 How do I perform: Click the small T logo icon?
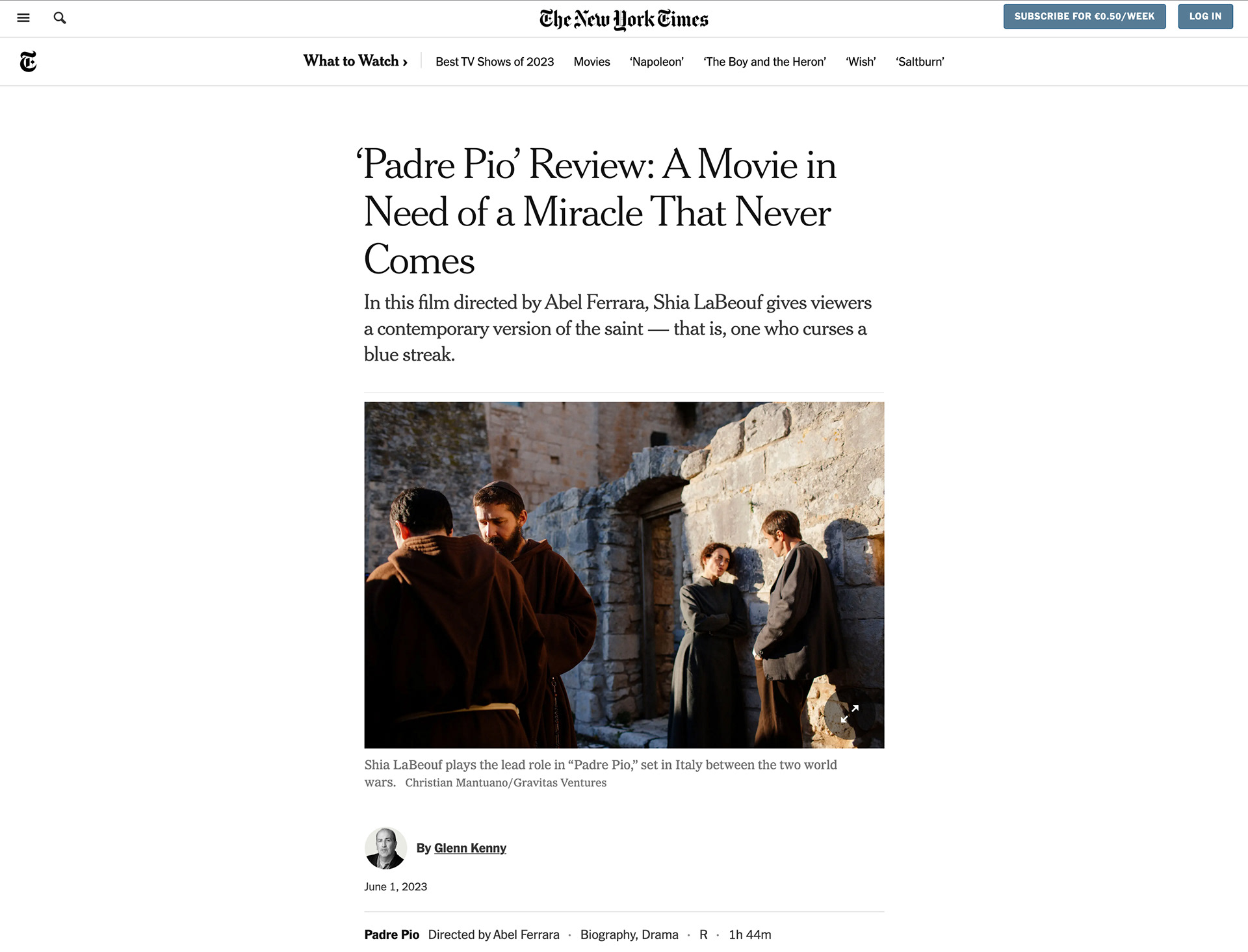click(28, 61)
